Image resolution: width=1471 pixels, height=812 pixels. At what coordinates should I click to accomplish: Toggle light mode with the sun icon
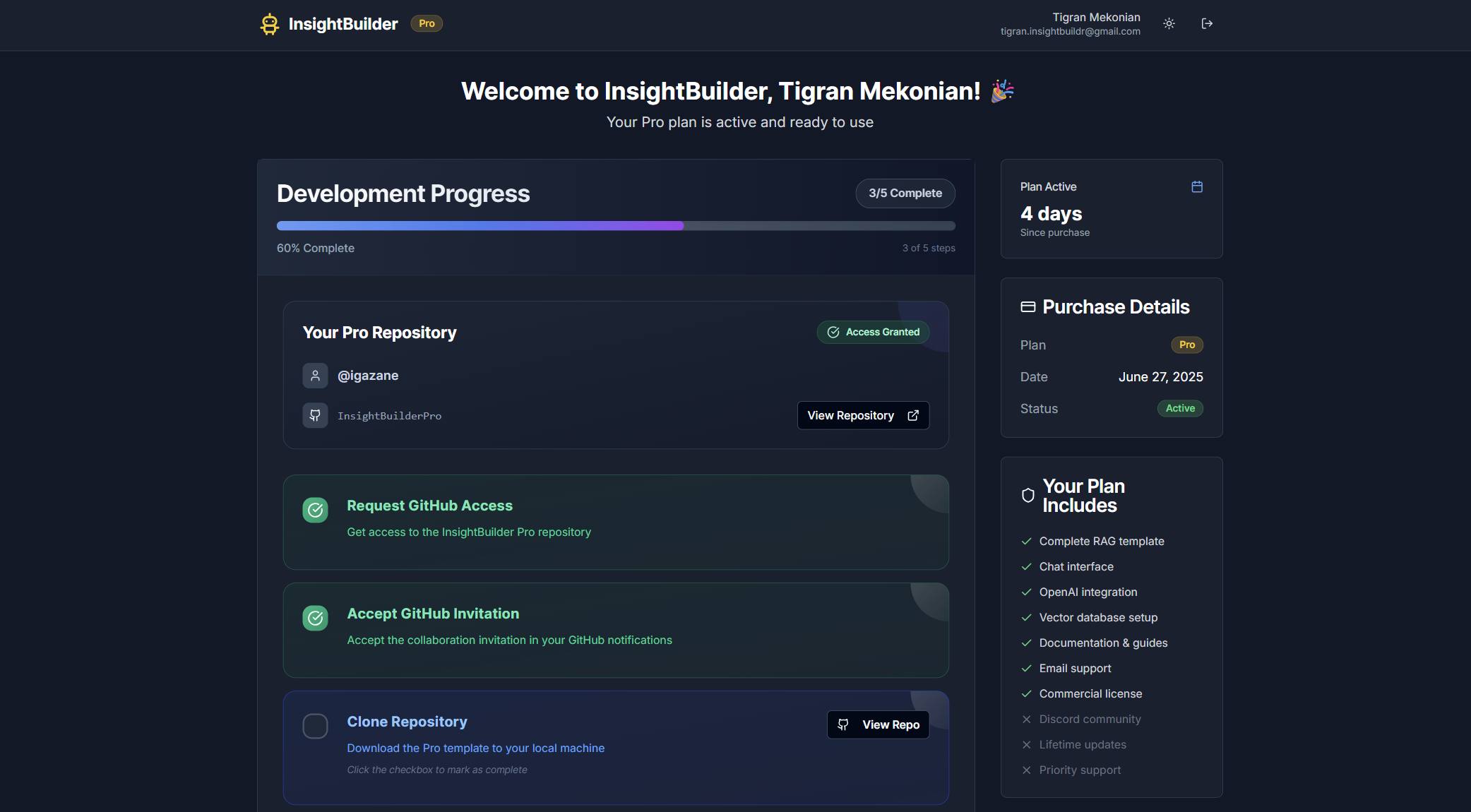1169,23
